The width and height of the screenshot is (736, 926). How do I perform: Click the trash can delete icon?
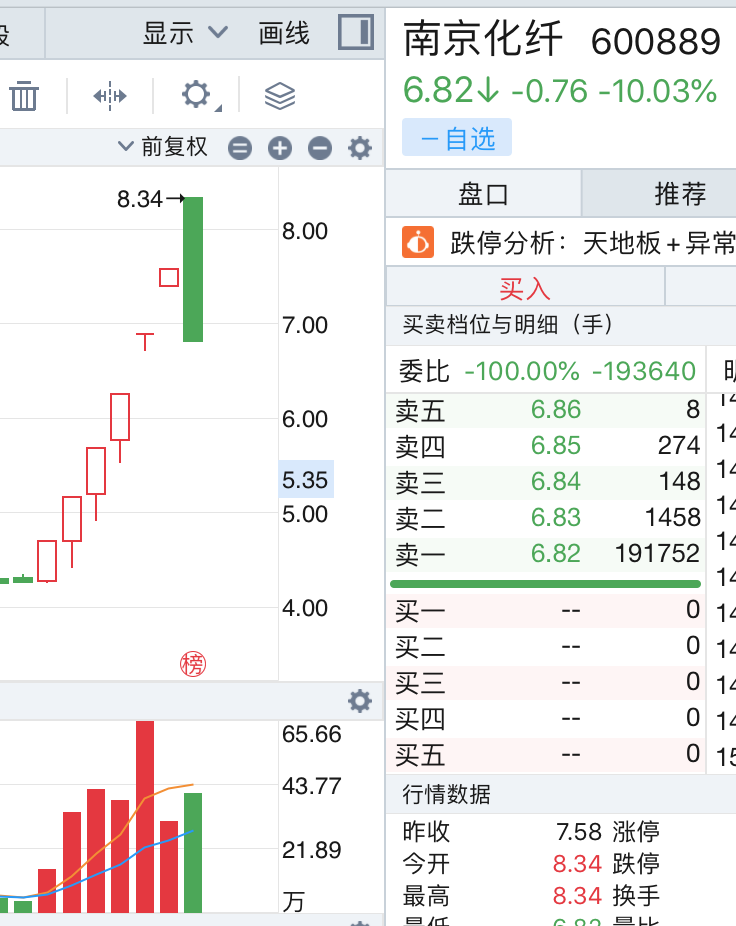24,96
